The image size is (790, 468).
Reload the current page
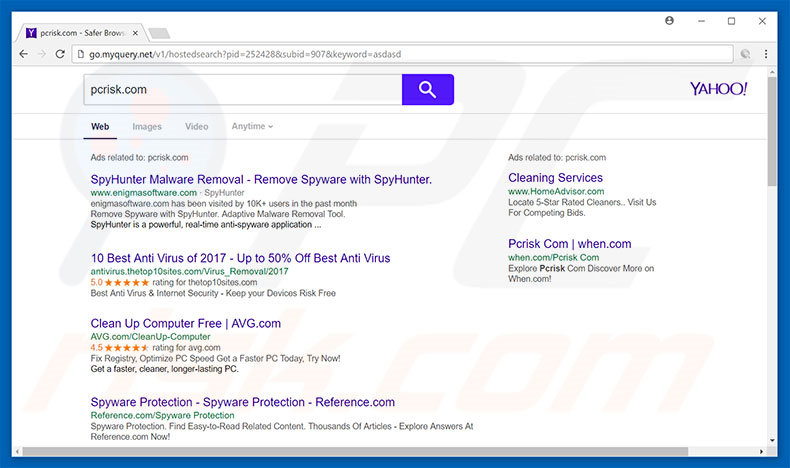pyautogui.click(x=60, y=54)
